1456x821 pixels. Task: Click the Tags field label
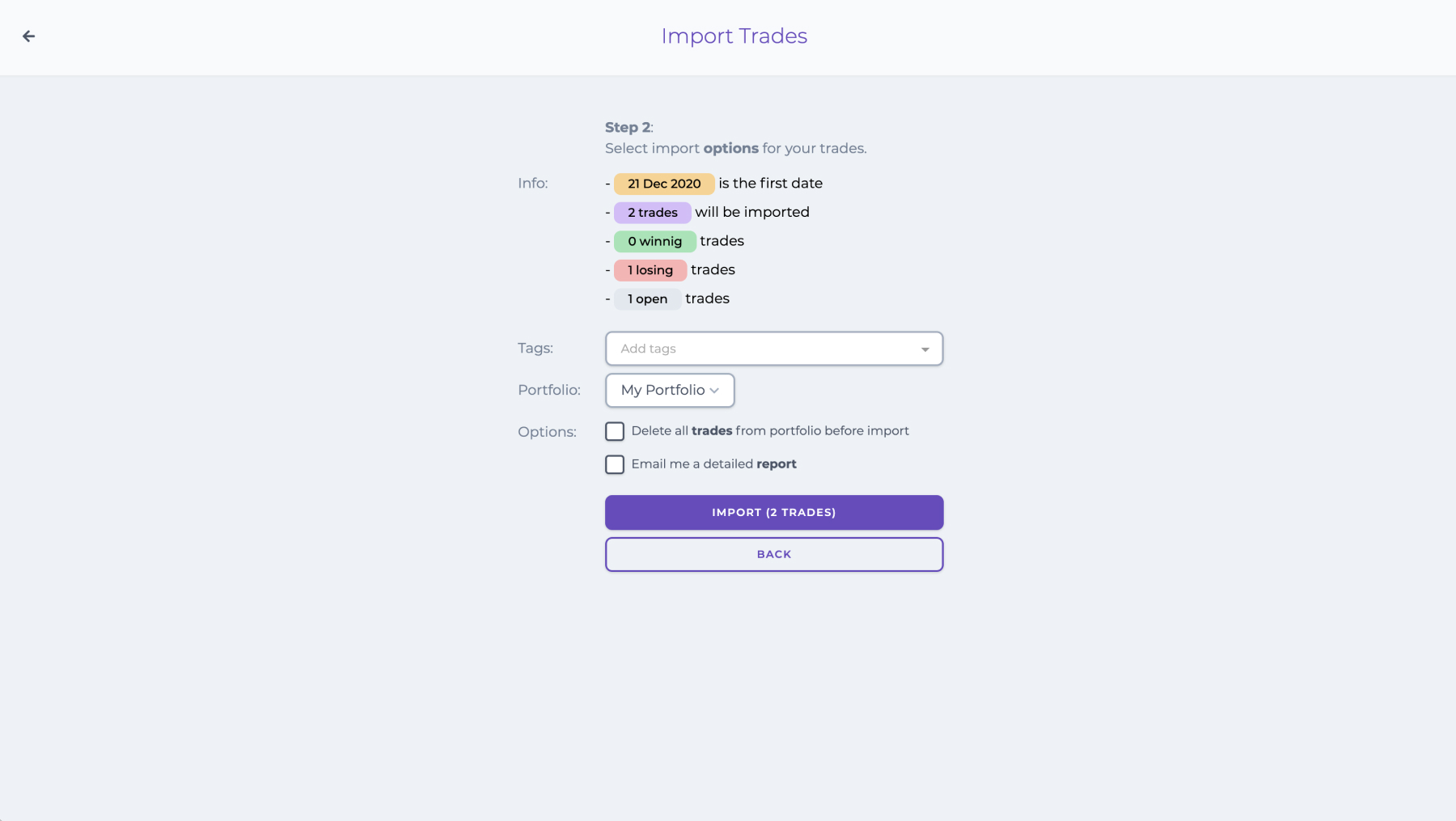(x=535, y=349)
